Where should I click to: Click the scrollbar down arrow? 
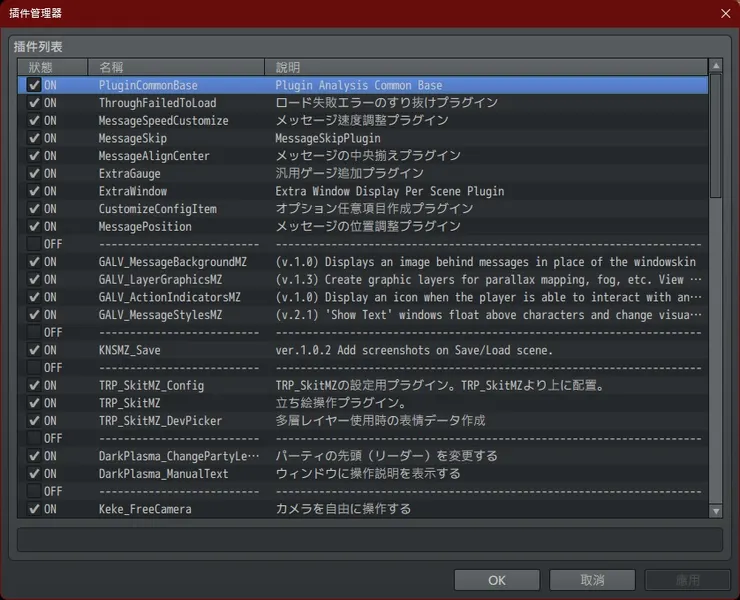716,511
